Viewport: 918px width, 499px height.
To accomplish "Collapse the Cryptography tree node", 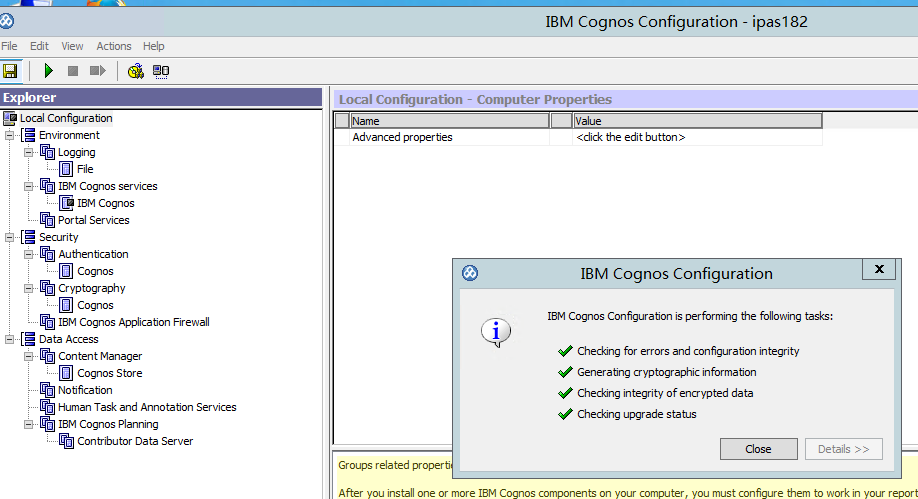I will [28, 288].
